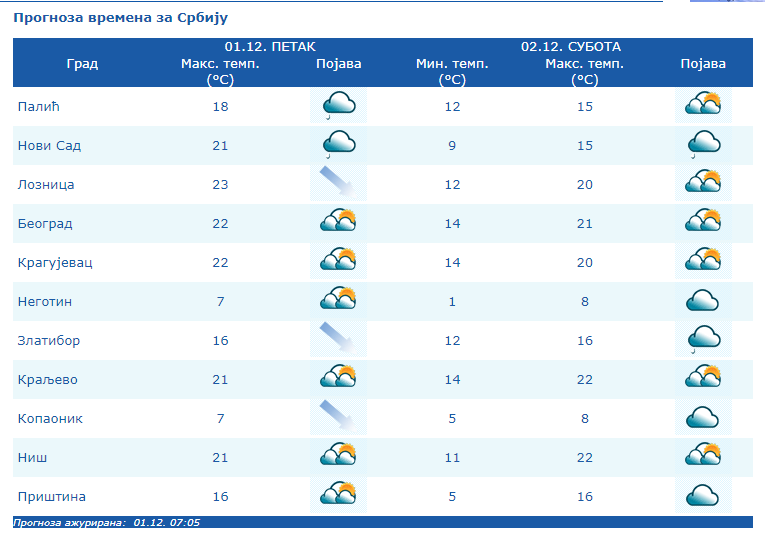Select the Београд city name

pos(45,223)
